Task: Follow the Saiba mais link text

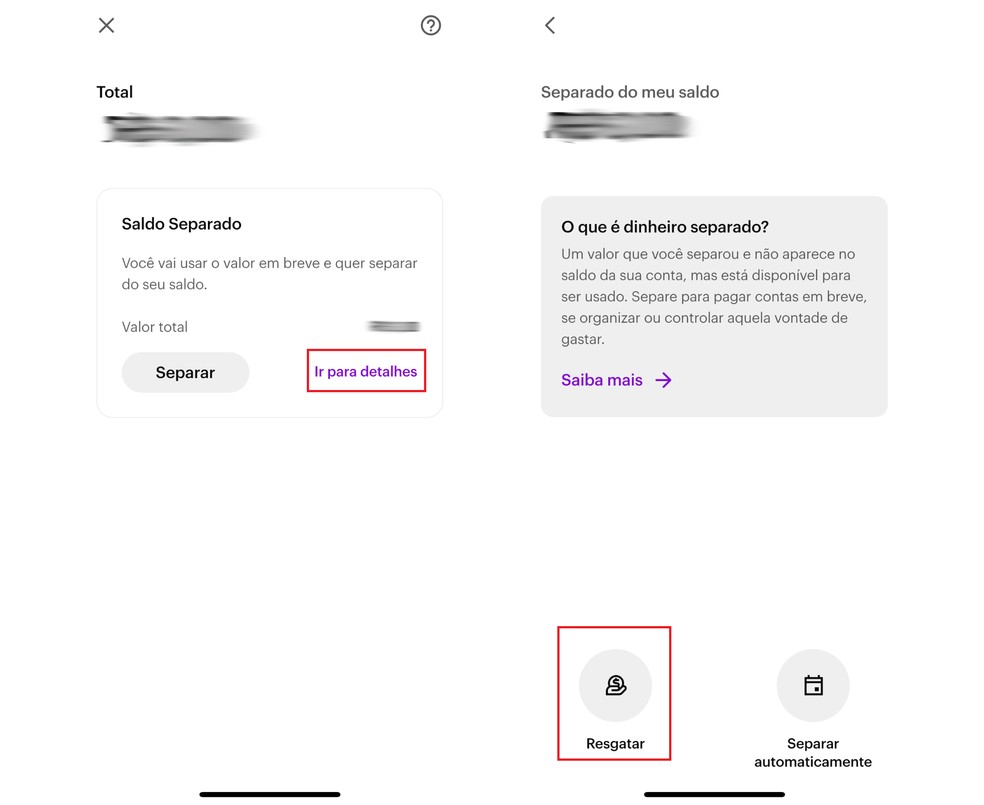Action: [602, 380]
